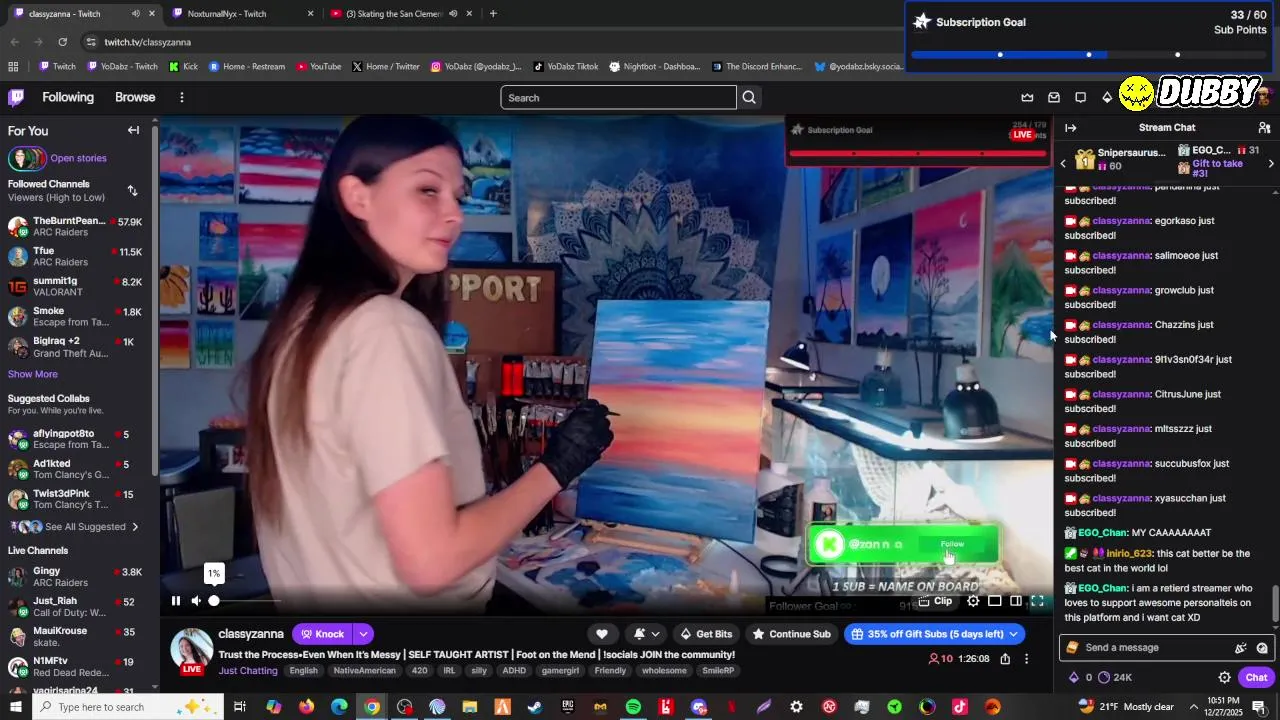Open the notifications inbox icon
This screenshot has width=1280, height=720.
click(x=1054, y=97)
